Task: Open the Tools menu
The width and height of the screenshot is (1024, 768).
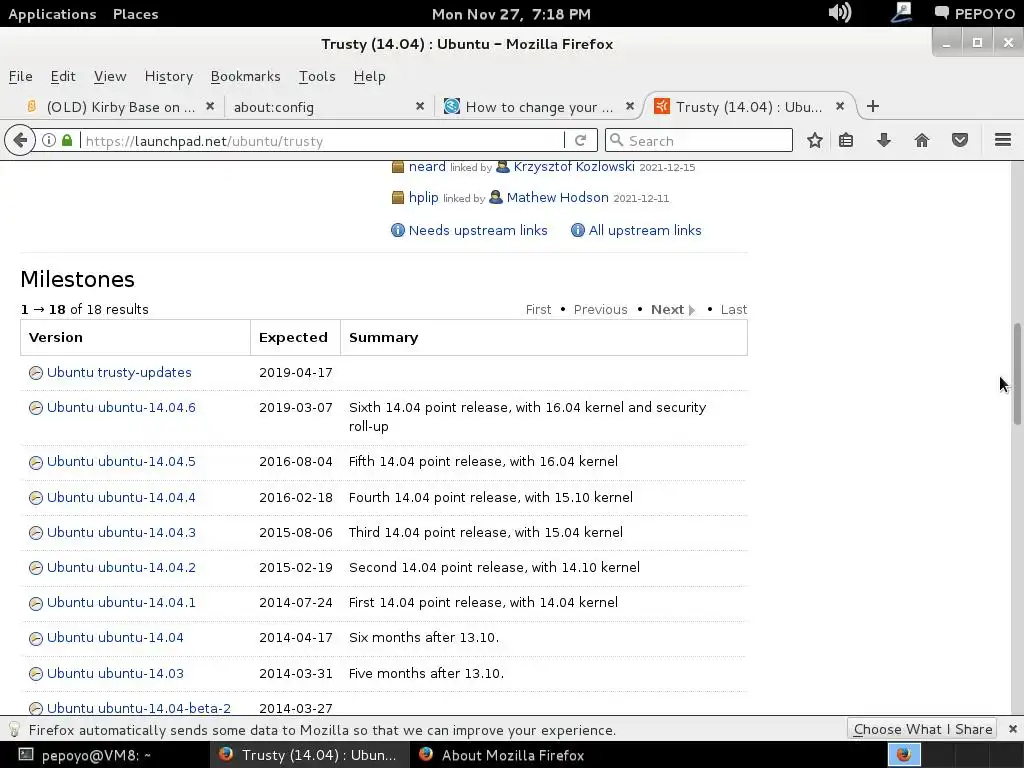Action: tap(317, 76)
